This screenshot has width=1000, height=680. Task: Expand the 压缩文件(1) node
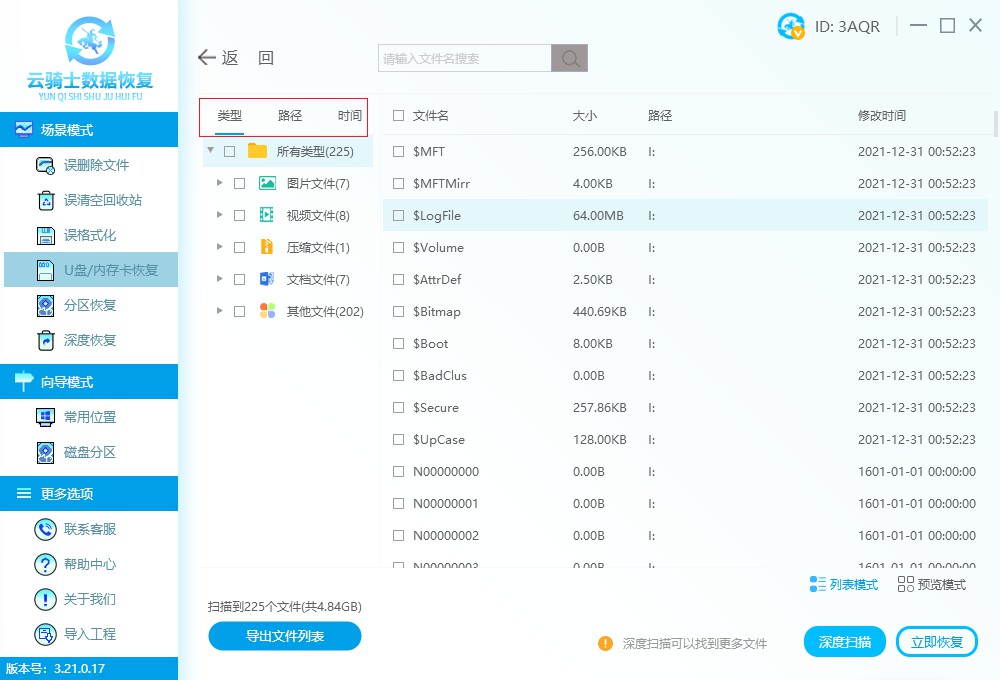(x=219, y=246)
